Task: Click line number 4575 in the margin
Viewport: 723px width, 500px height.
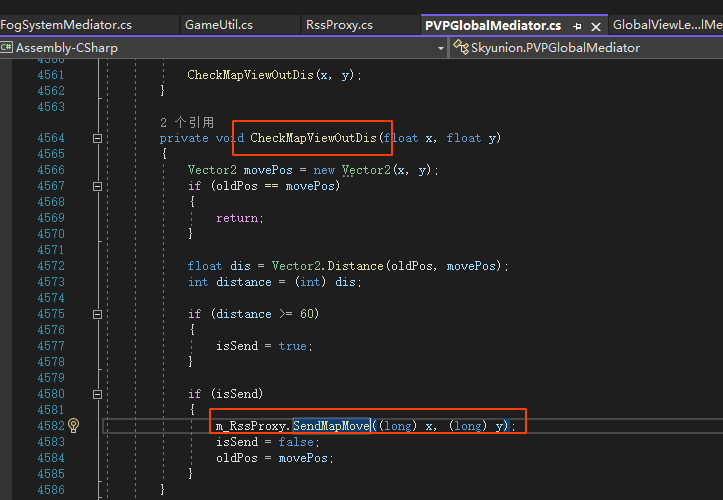Action: [50, 314]
